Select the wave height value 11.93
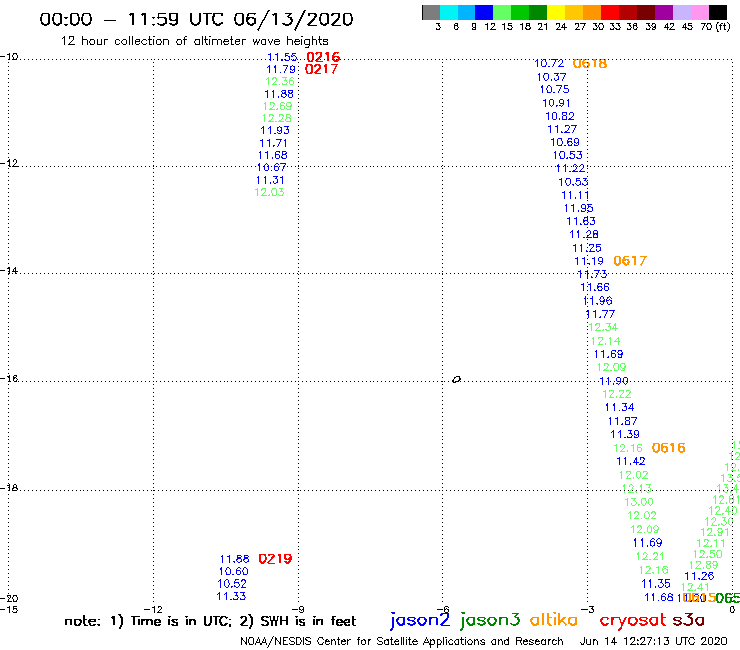This screenshot has height=650, width=740. click(275, 130)
